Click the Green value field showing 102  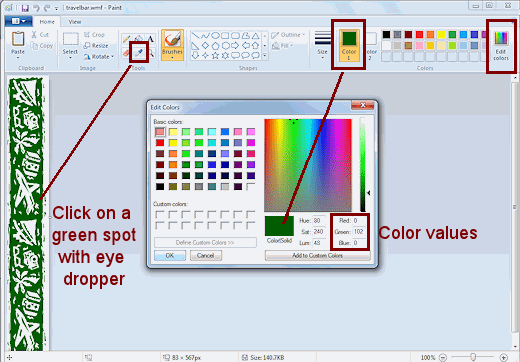click(x=359, y=232)
